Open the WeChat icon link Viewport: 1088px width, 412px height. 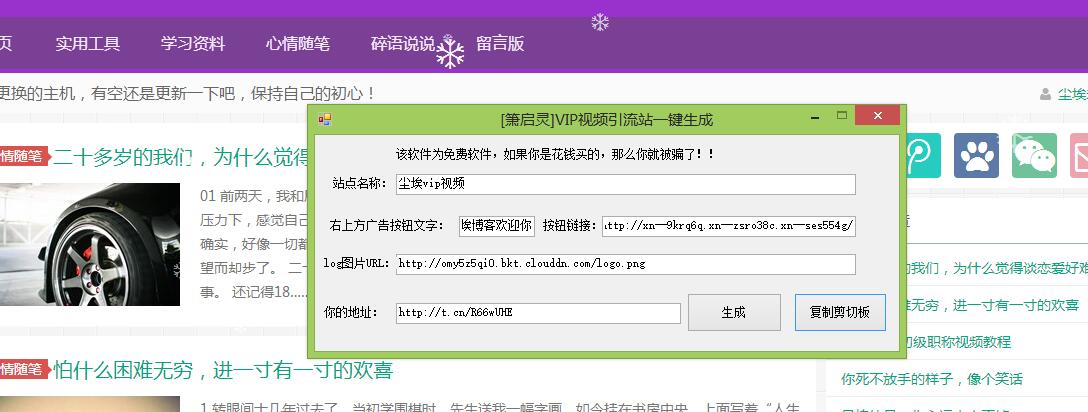point(1034,156)
